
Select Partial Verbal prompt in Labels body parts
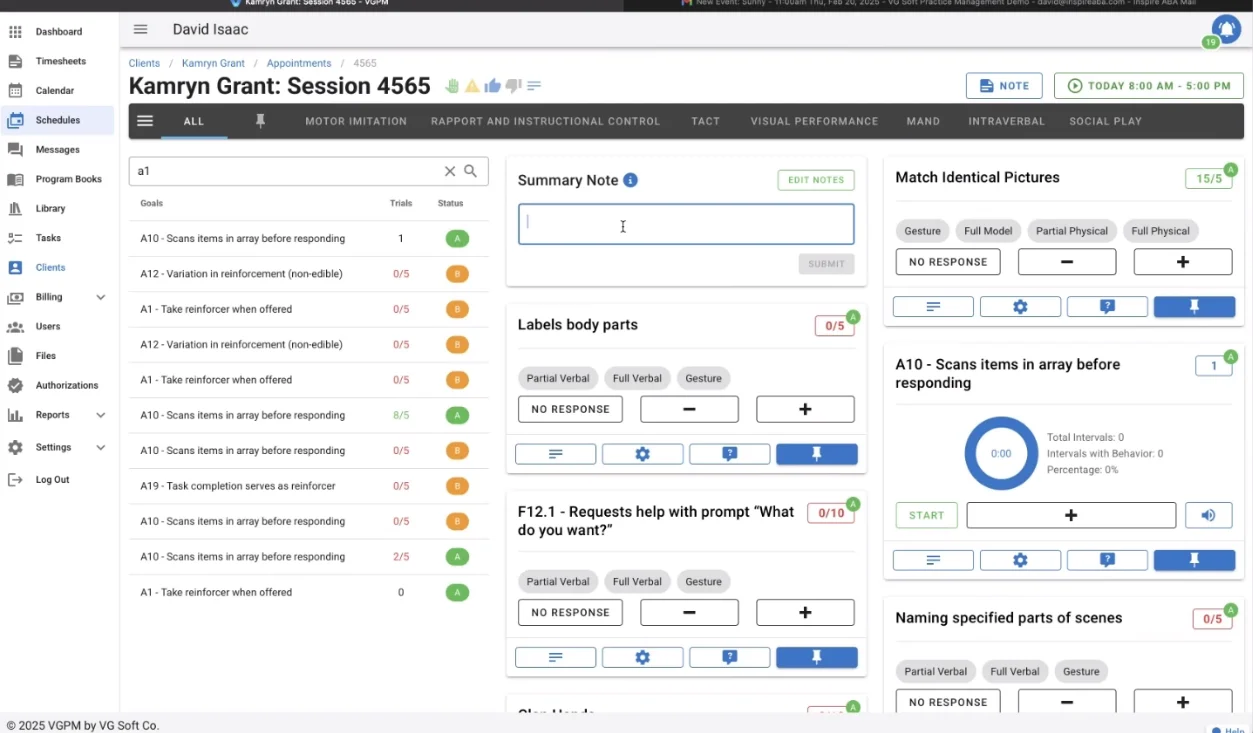pos(558,378)
